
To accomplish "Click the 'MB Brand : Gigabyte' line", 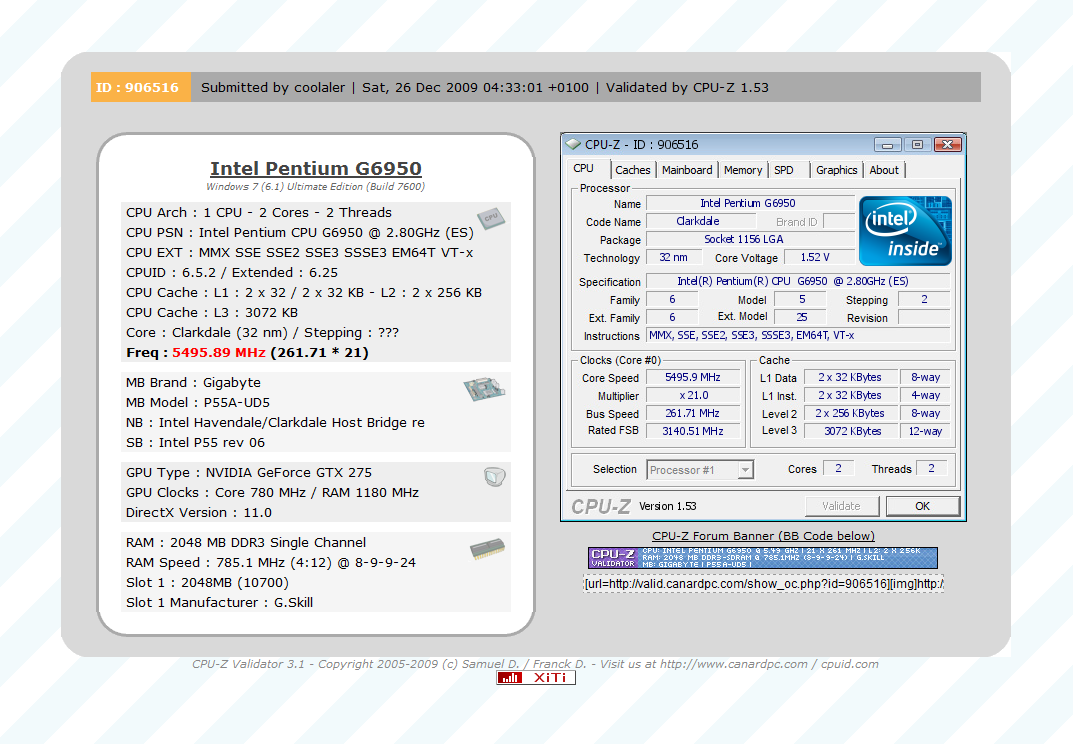I will coord(193,383).
